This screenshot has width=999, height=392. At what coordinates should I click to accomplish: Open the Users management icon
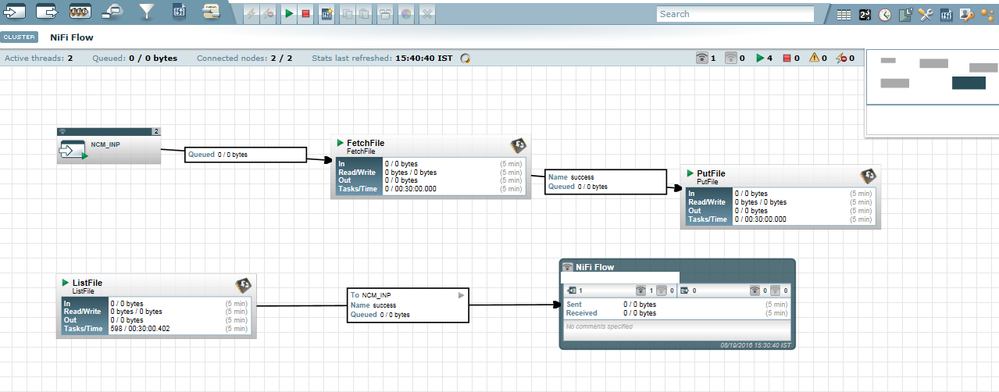pos(967,15)
